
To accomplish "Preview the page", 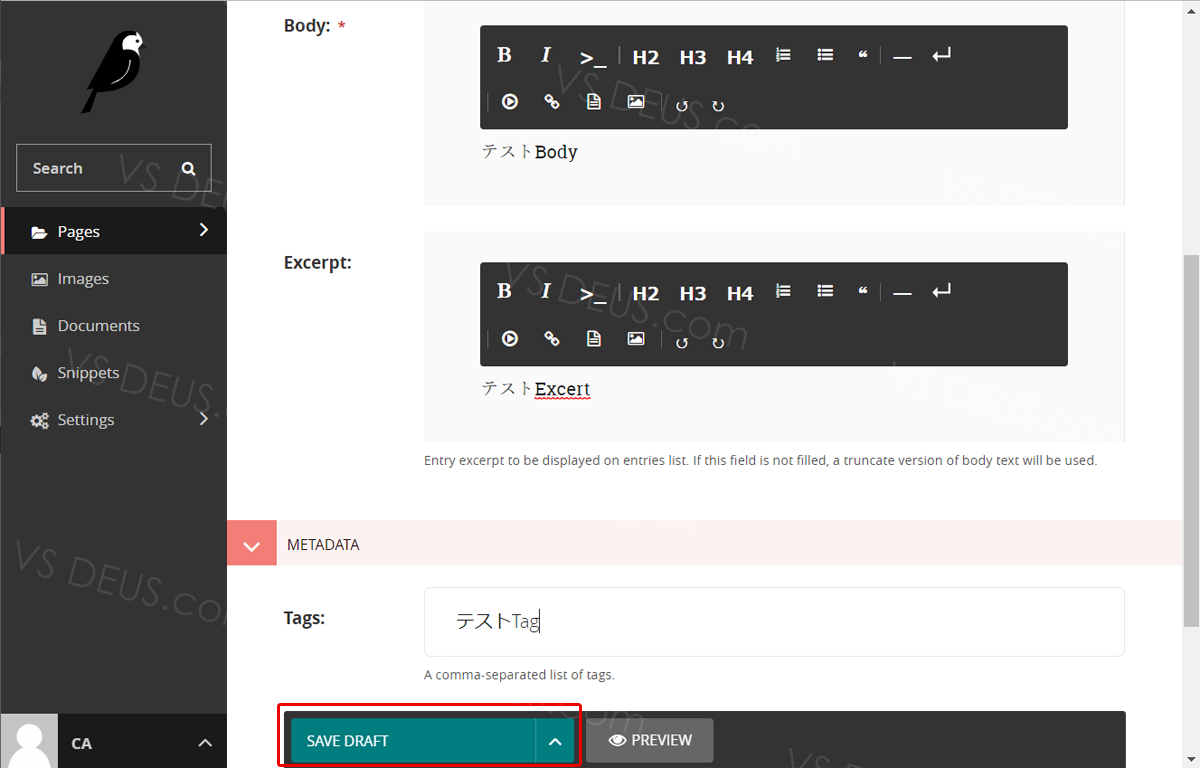I will (x=650, y=740).
